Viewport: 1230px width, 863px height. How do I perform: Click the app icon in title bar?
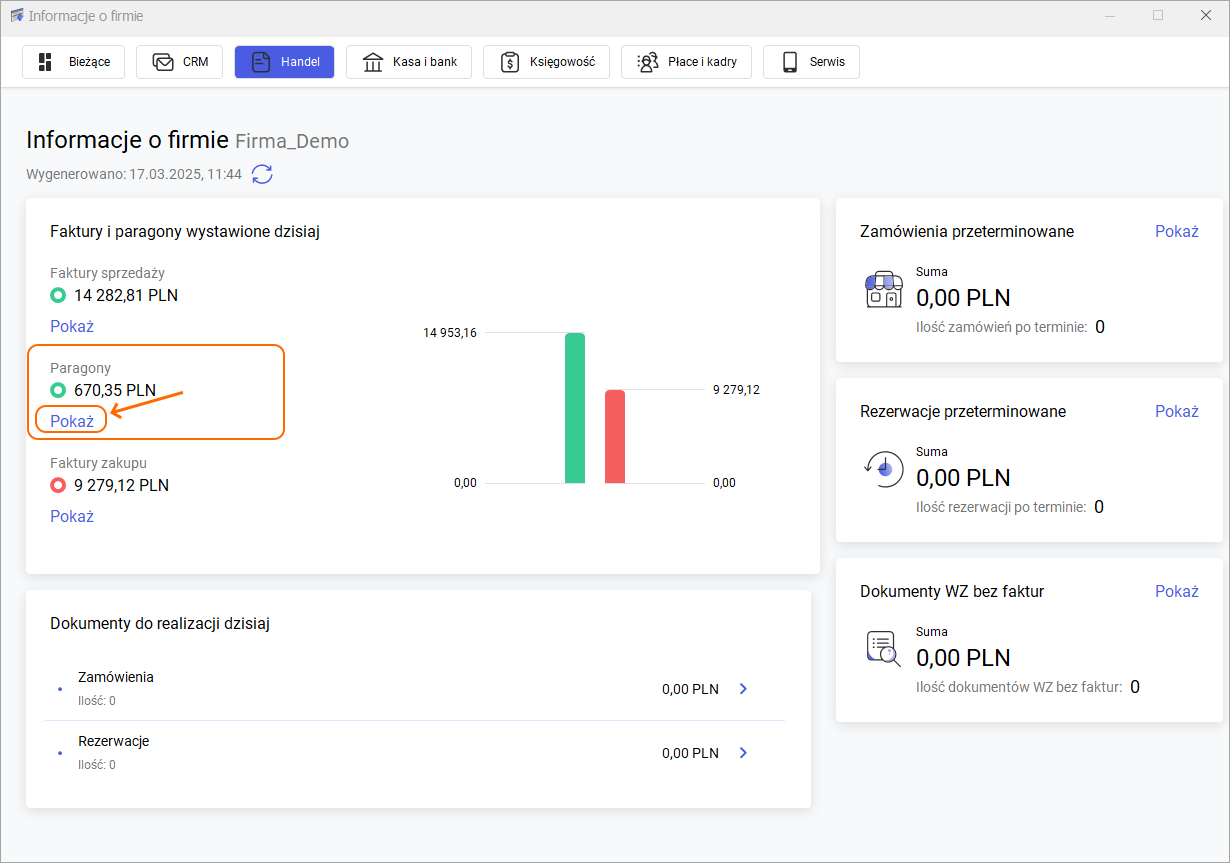(x=16, y=16)
